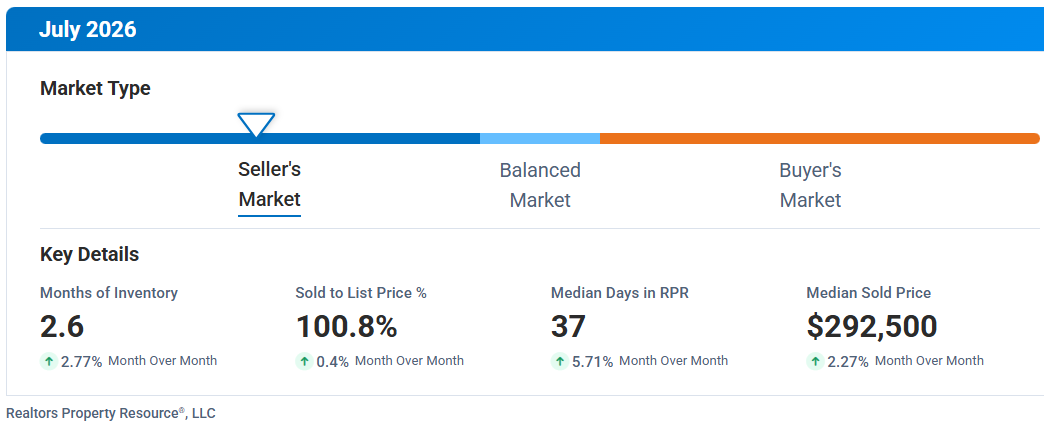This screenshot has width=1044, height=430.
Task: Click the triangle marker on market slider
Action: 256,124
